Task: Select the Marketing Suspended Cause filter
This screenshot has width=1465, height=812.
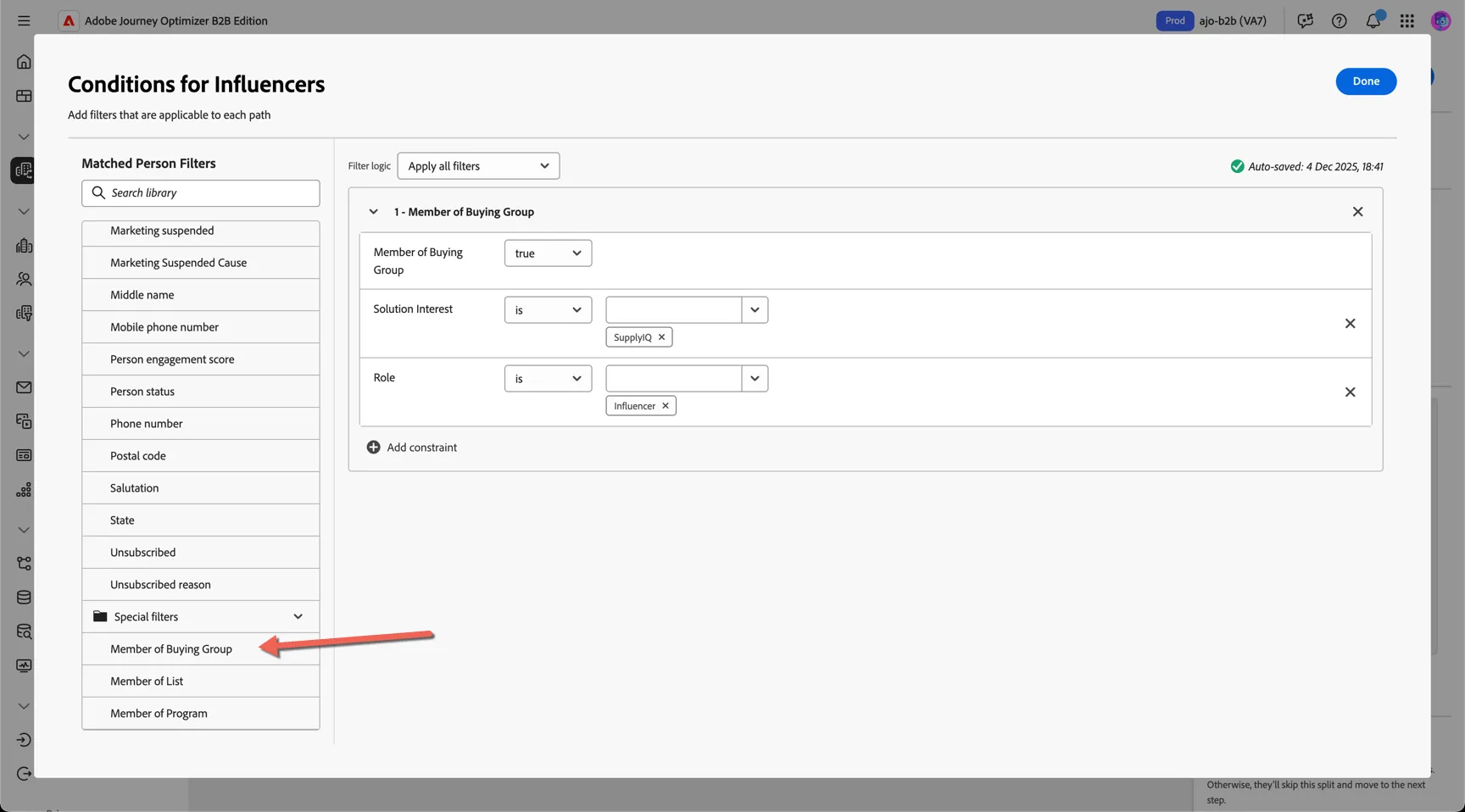Action: (201, 263)
